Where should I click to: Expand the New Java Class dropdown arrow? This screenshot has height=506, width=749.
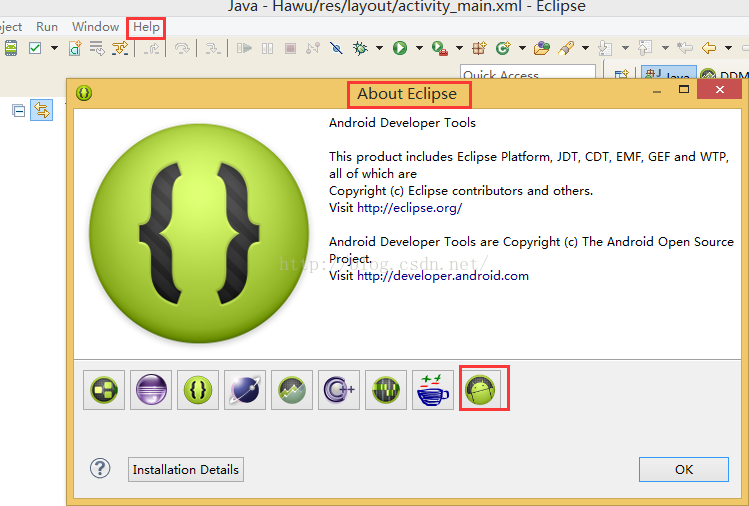522,48
